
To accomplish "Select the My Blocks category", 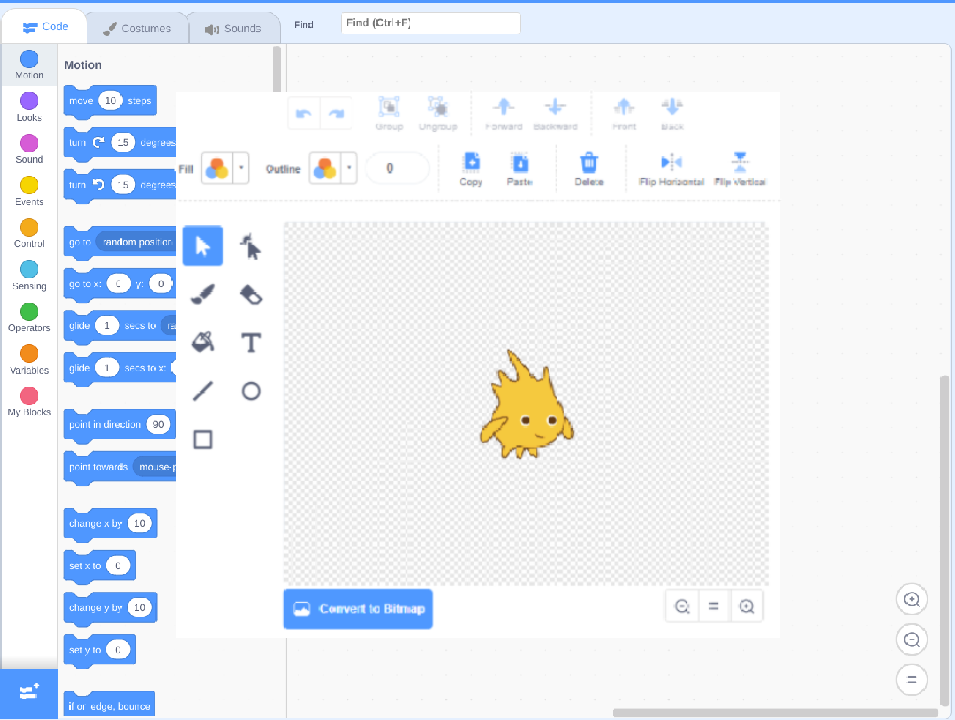I will point(29,402).
